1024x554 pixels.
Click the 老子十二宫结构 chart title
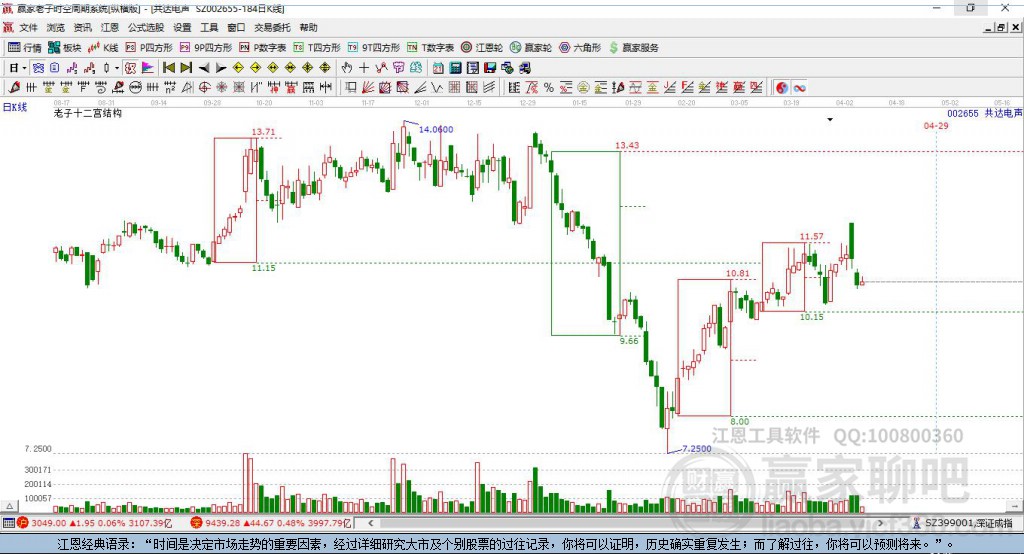click(x=88, y=113)
